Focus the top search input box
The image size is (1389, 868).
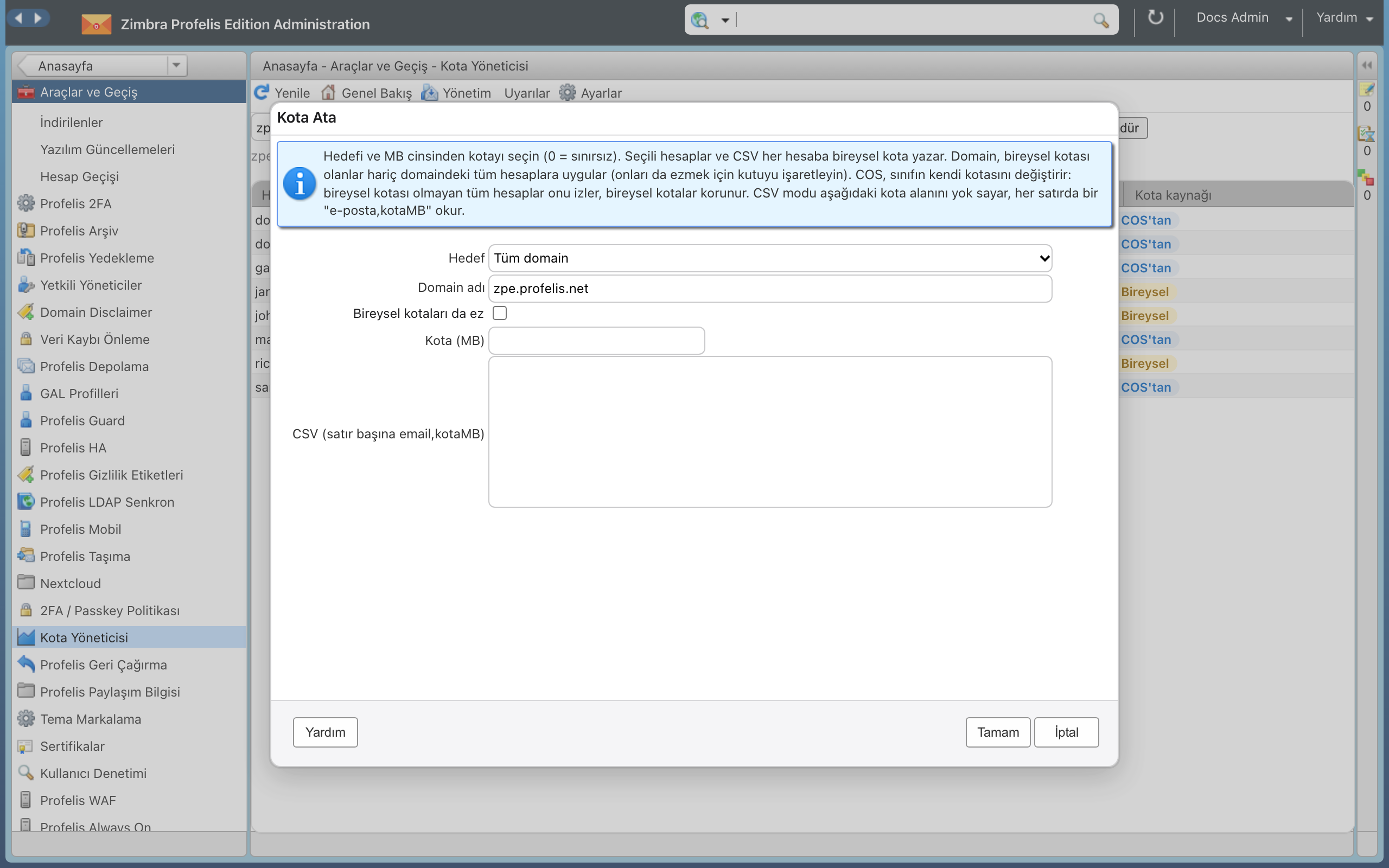tap(913, 20)
